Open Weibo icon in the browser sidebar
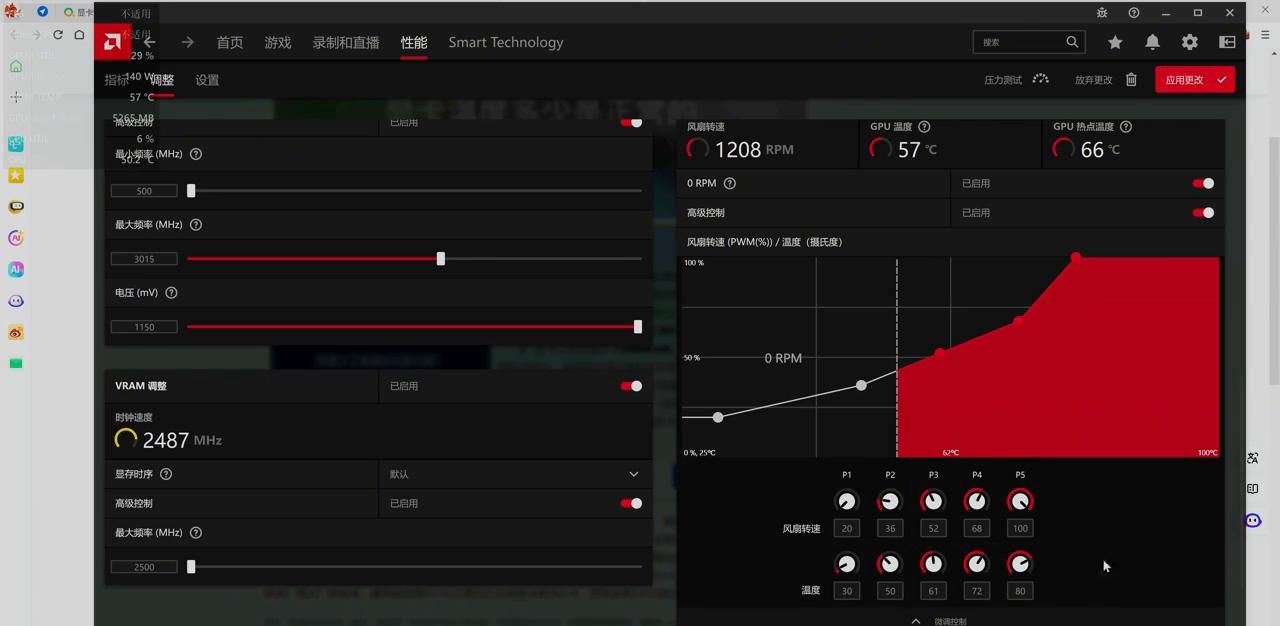Image resolution: width=1280 pixels, height=626 pixels. (16, 332)
